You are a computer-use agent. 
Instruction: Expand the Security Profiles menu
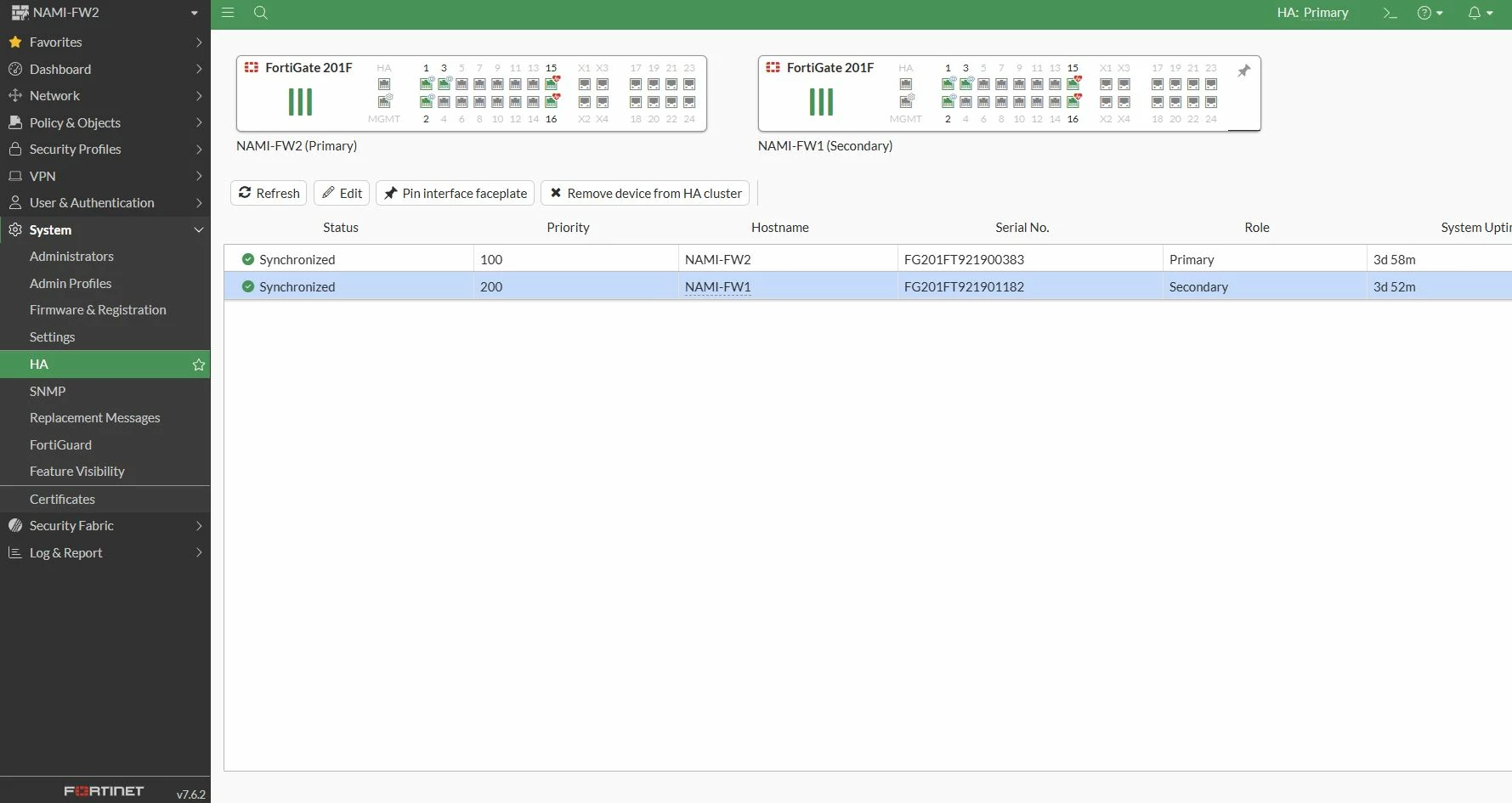tap(105, 150)
